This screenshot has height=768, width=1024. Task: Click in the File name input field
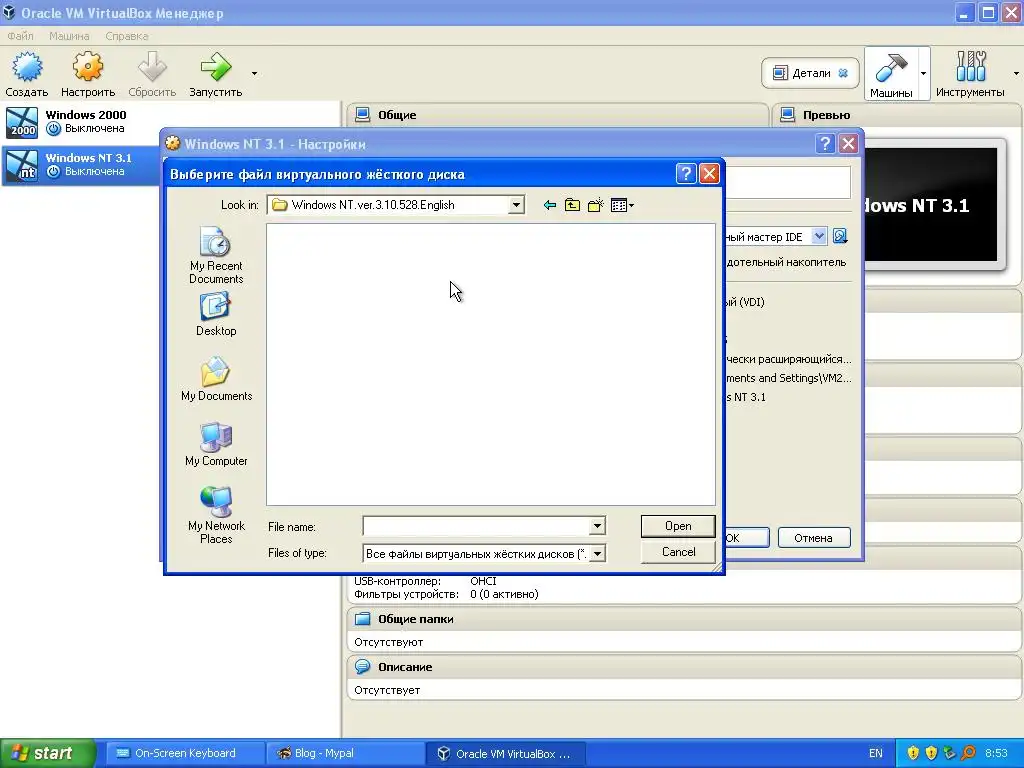point(477,526)
